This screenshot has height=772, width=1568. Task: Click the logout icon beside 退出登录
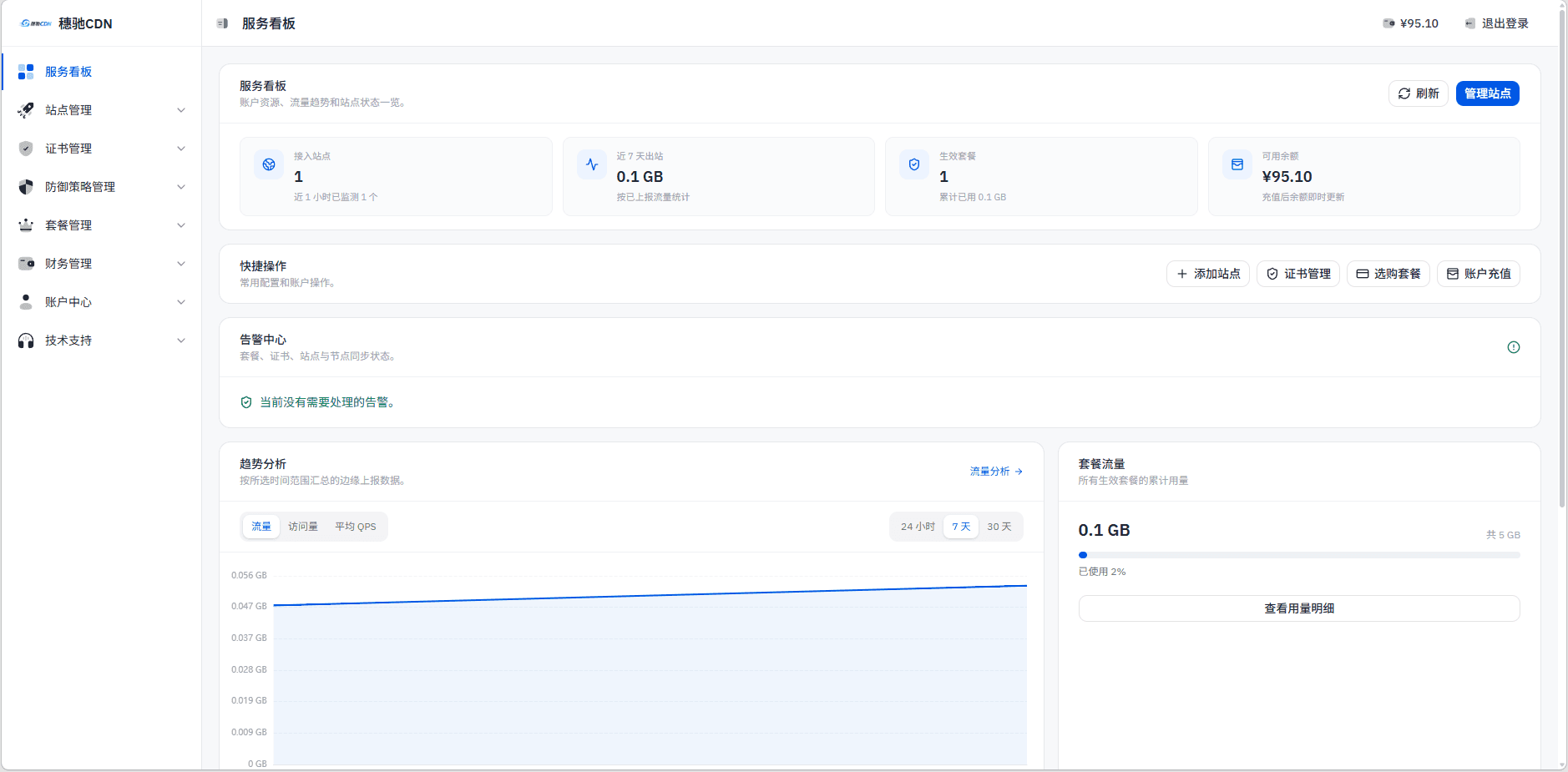1470,23
